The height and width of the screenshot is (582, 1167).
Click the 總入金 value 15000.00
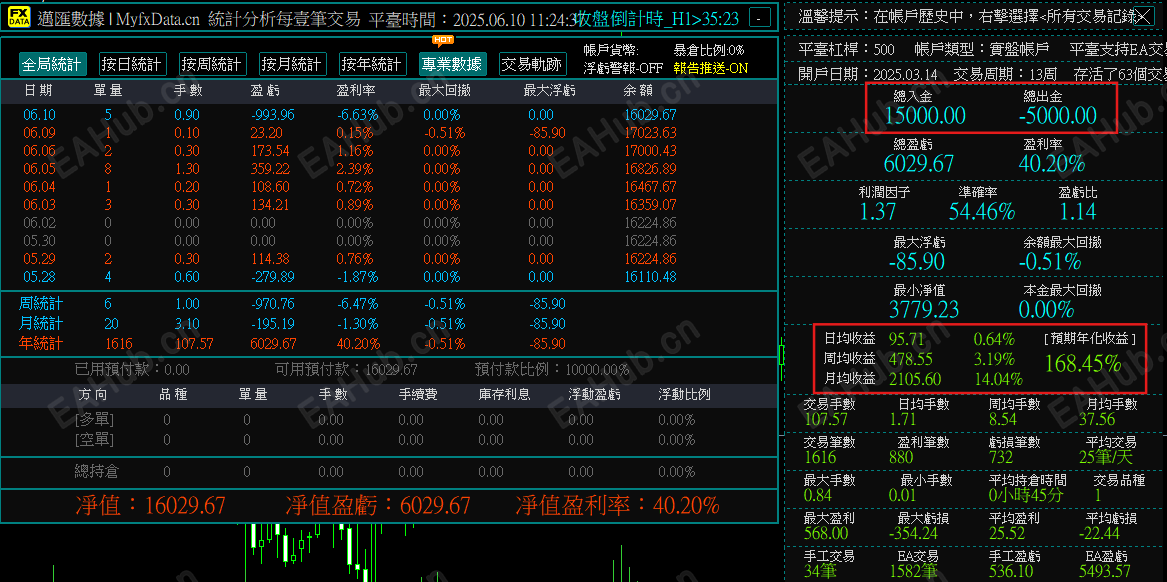[925, 115]
